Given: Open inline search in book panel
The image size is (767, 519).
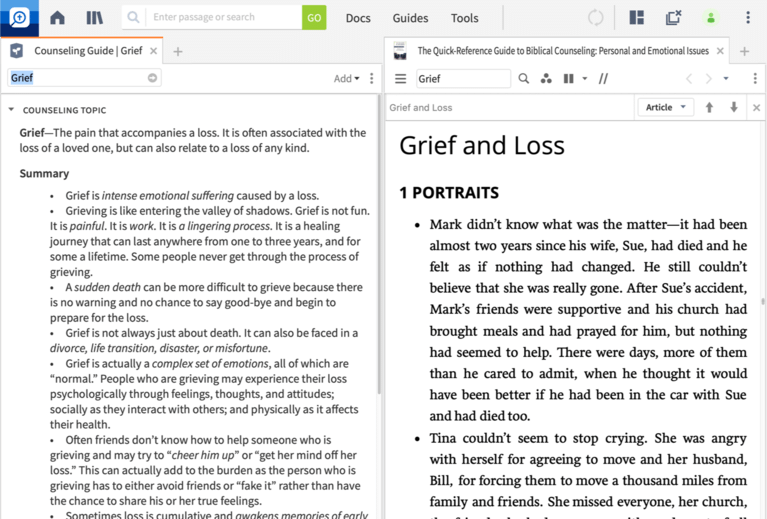Looking at the screenshot, I should pos(523,79).
